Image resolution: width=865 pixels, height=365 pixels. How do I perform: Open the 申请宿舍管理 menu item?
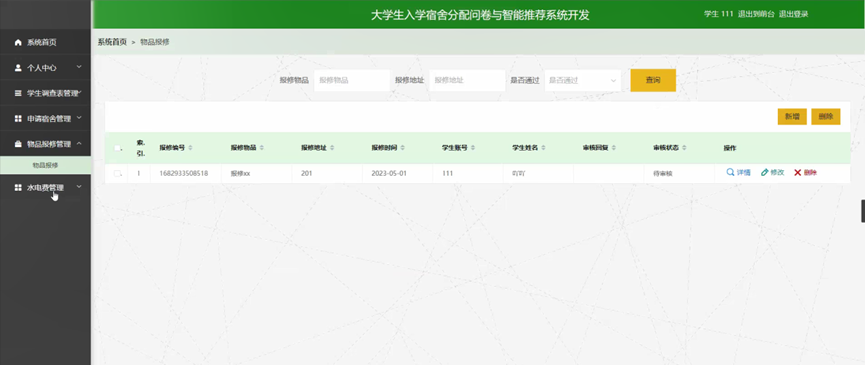45,119
